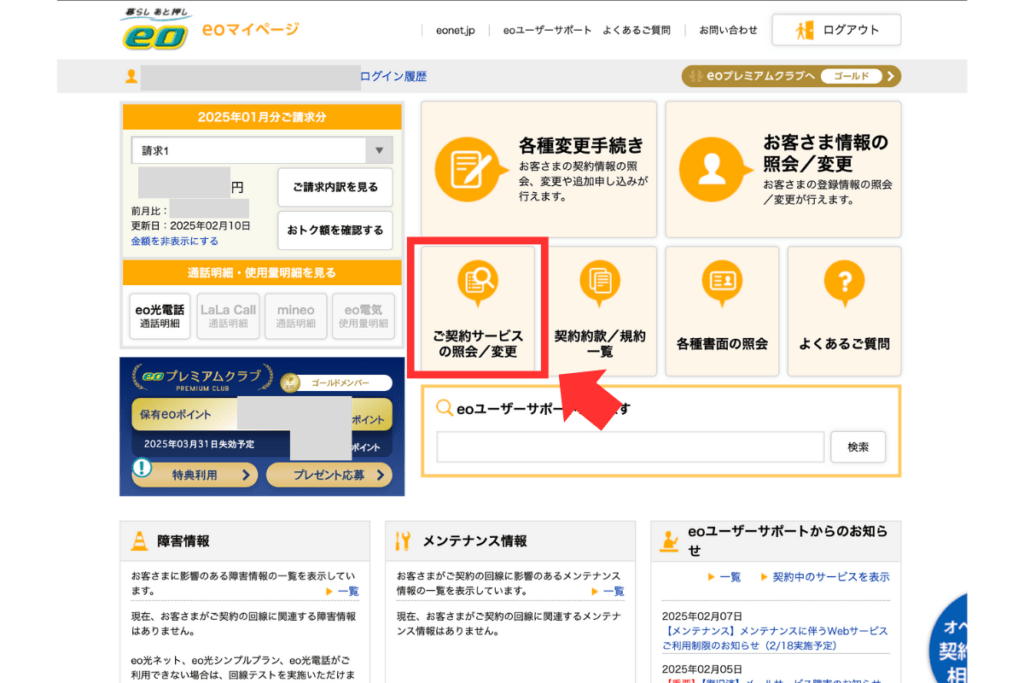Click the 検索 button
1024x683 pixels.
click(x=858, y=447)
